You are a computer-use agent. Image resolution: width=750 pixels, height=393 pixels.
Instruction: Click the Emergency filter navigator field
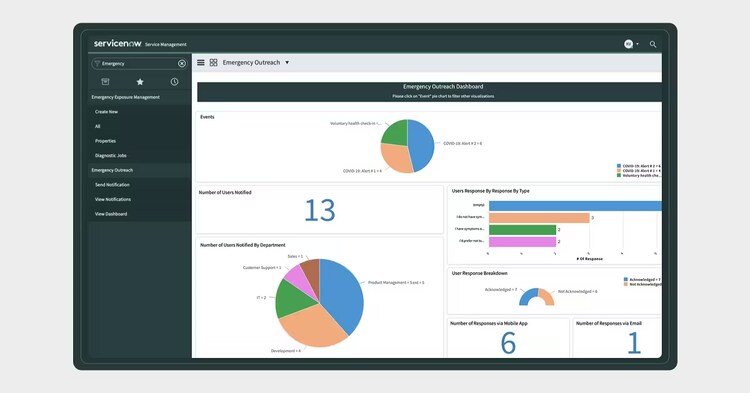(x=139, y=64)
